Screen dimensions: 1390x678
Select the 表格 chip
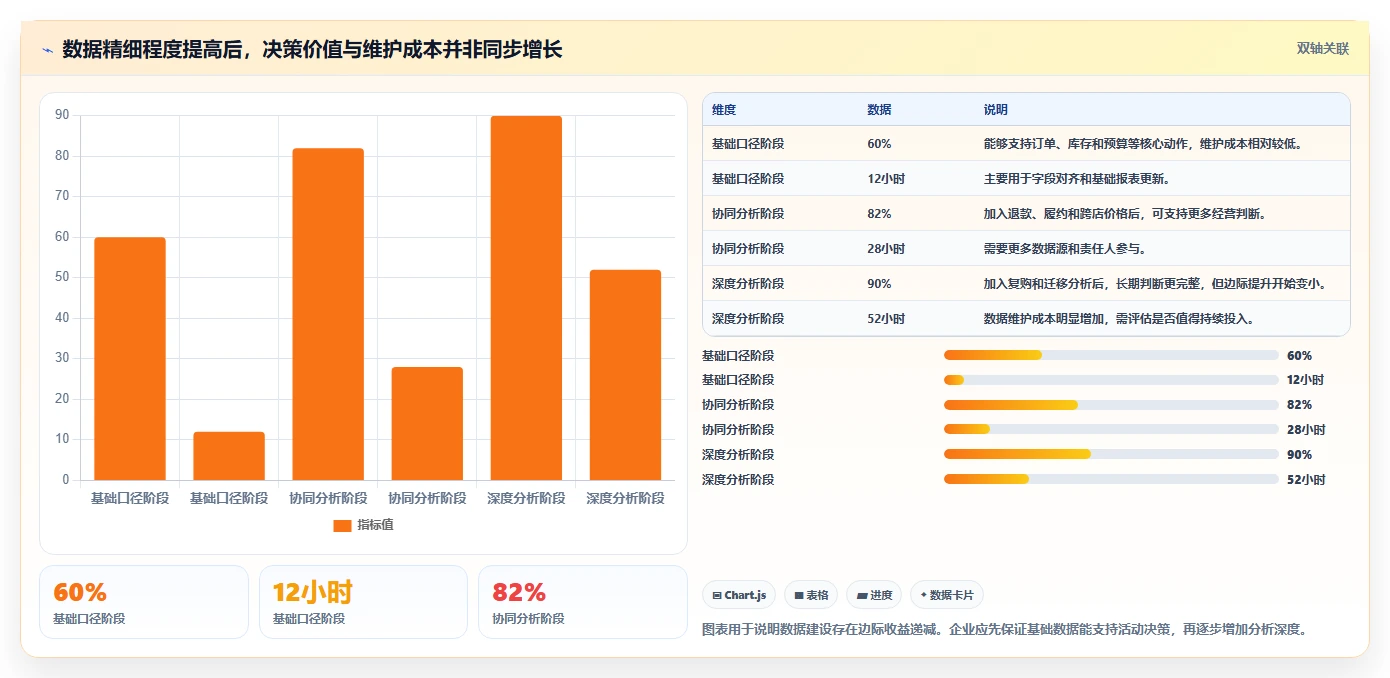(x=811, y=595)
